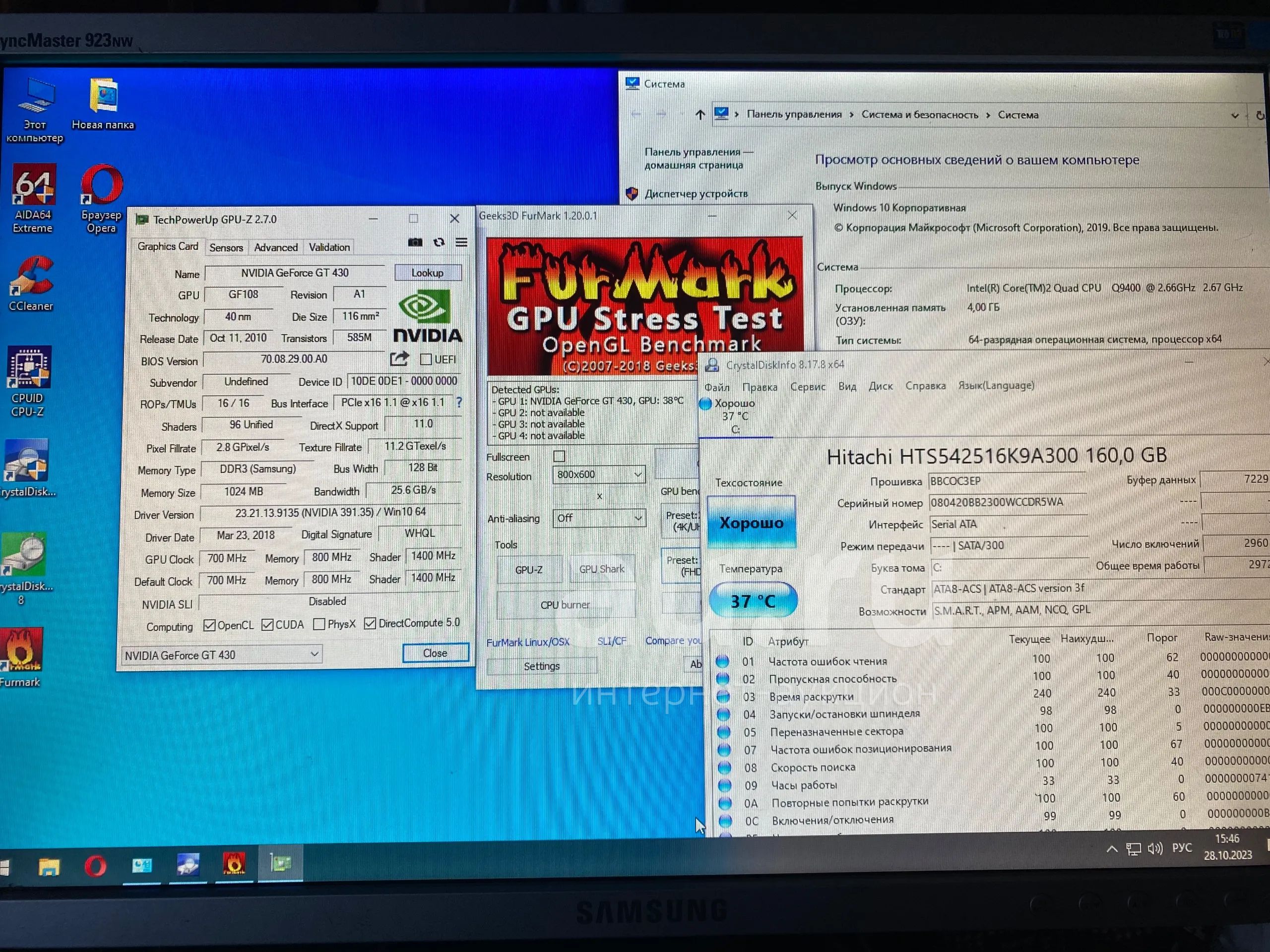Click Bus Interface question mark help
This screenshot has height=952, width=1270.
pyautogui.click(x=459, y=402)
